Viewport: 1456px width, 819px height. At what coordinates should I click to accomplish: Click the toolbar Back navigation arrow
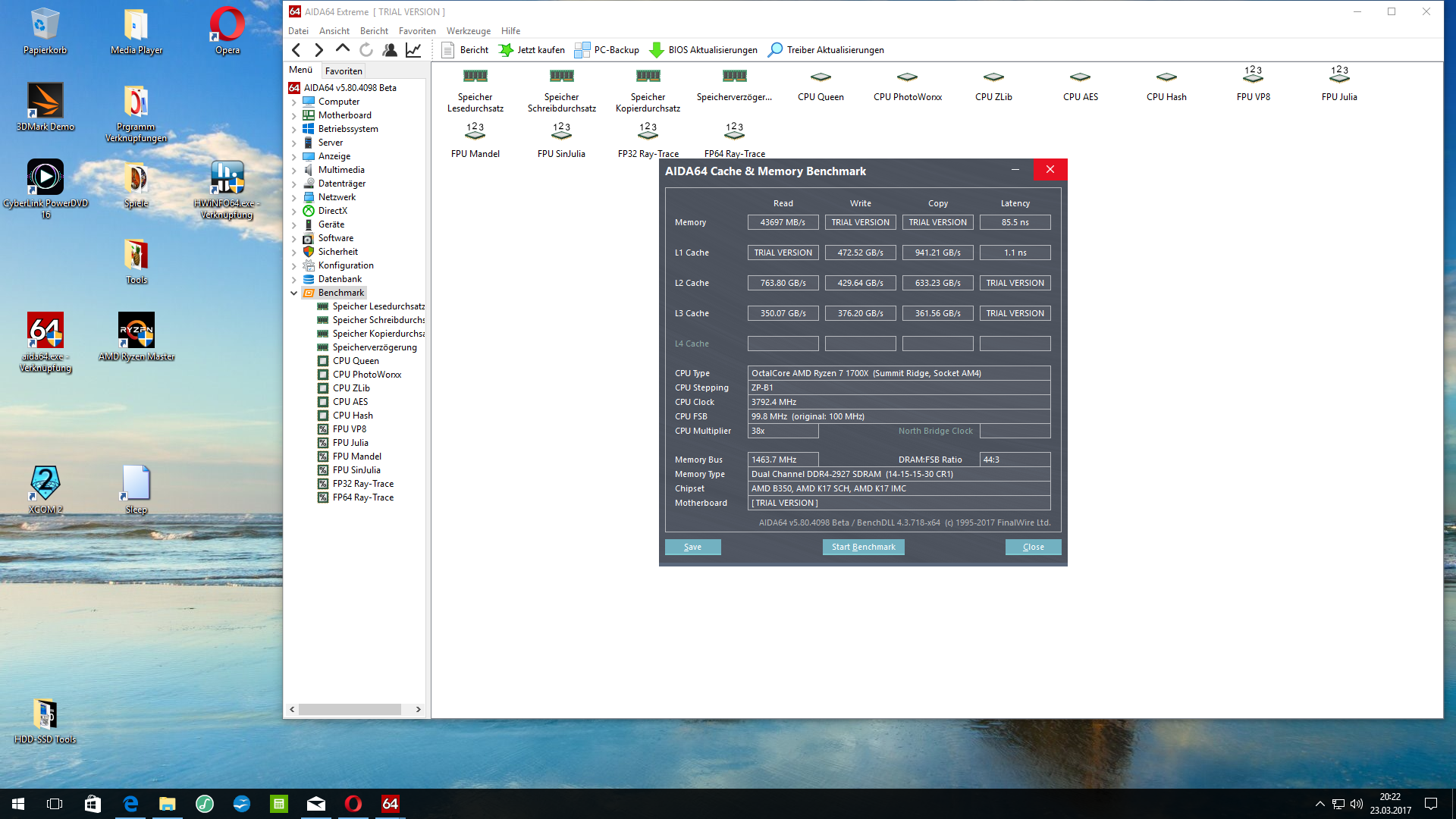coord(297,50)
